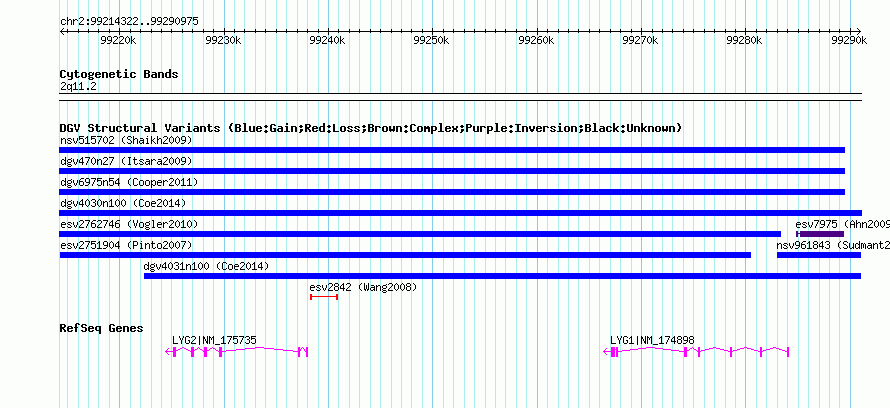The height and width of the screenshot is (408, 890).
Task: Click the nsv961843 (Sudmant) label
Action: coord(833,245)
